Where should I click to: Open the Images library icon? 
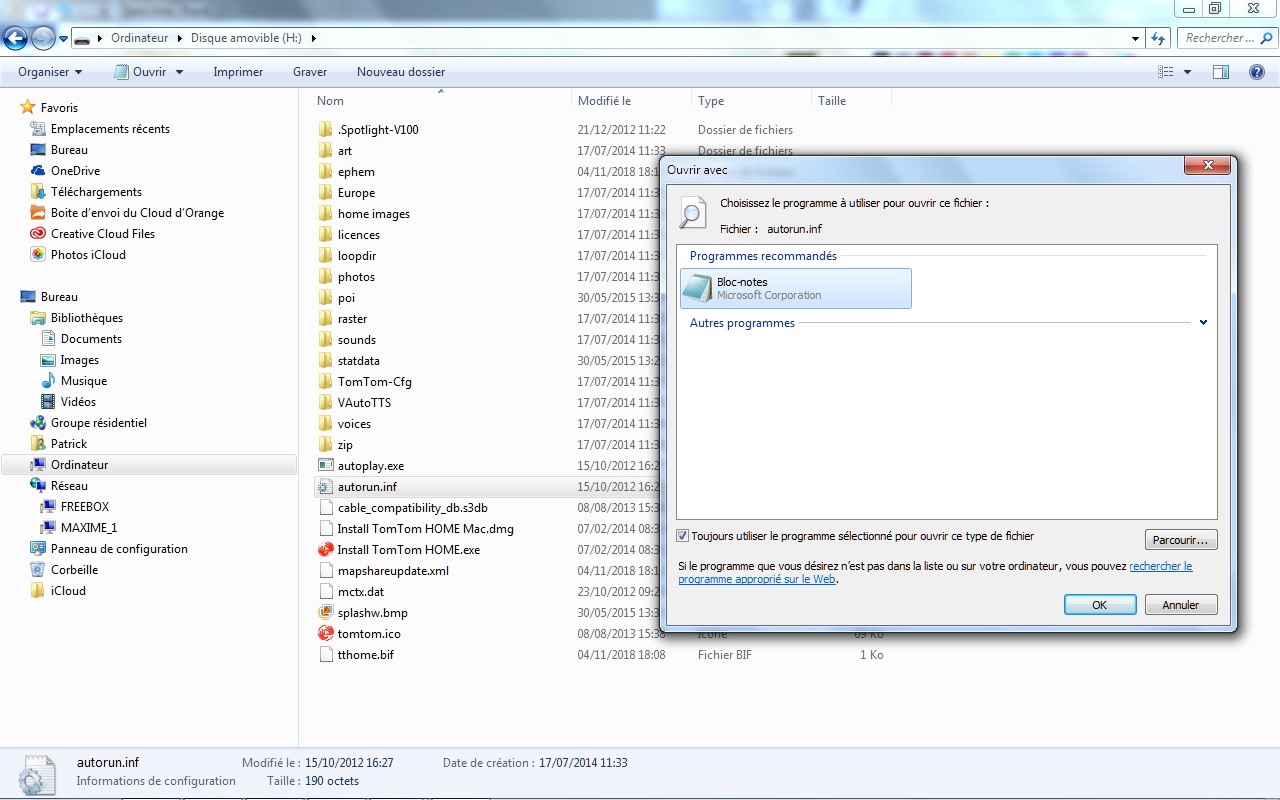coord(48,360)
